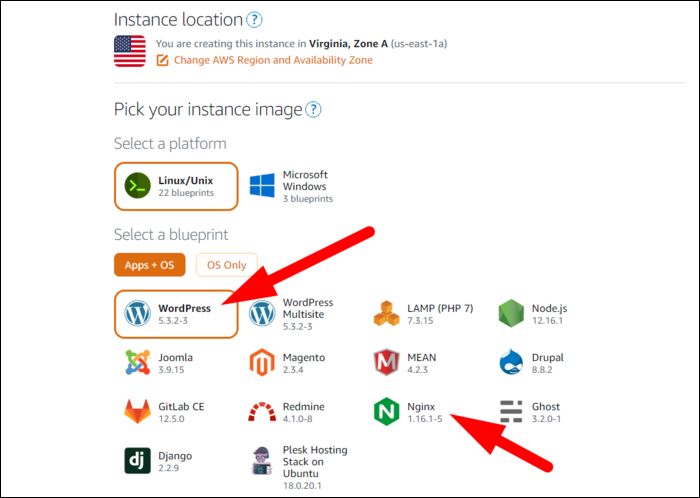Viewport: 700px width, 498px height.
Task: Choose the LAMP (PHP 7) blueprint label
Action: coord(440,314)
